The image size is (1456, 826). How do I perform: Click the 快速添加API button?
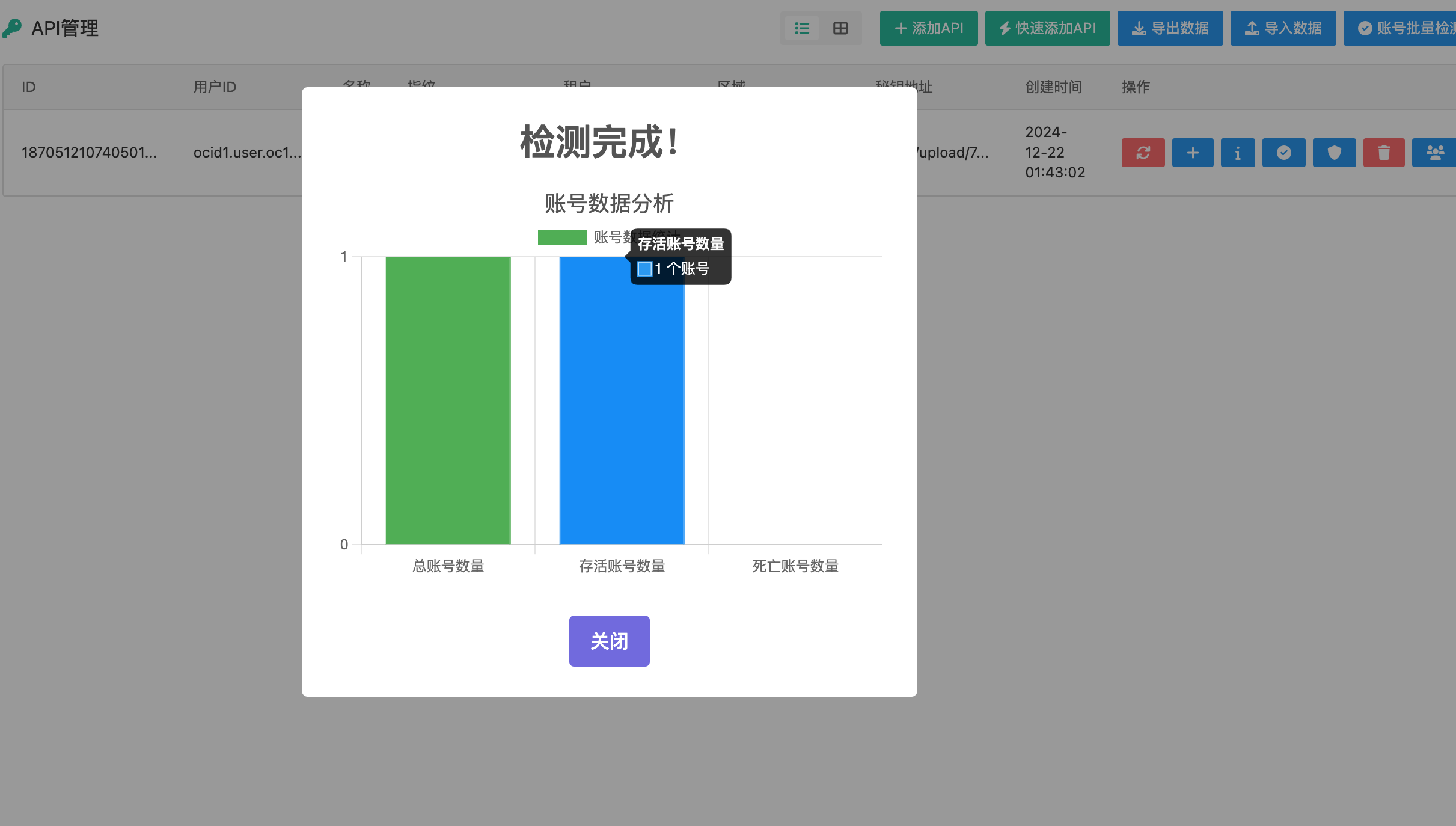tap(1047, 28)
